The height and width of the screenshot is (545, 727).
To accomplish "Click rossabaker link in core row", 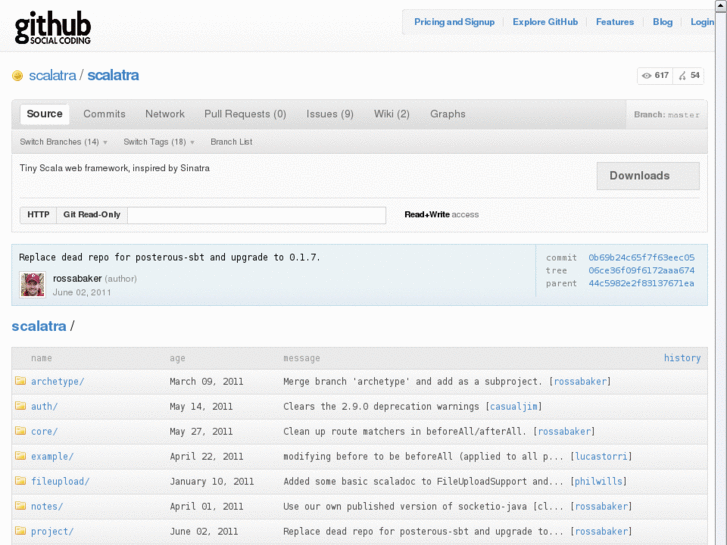I will (x=564, y=431).
